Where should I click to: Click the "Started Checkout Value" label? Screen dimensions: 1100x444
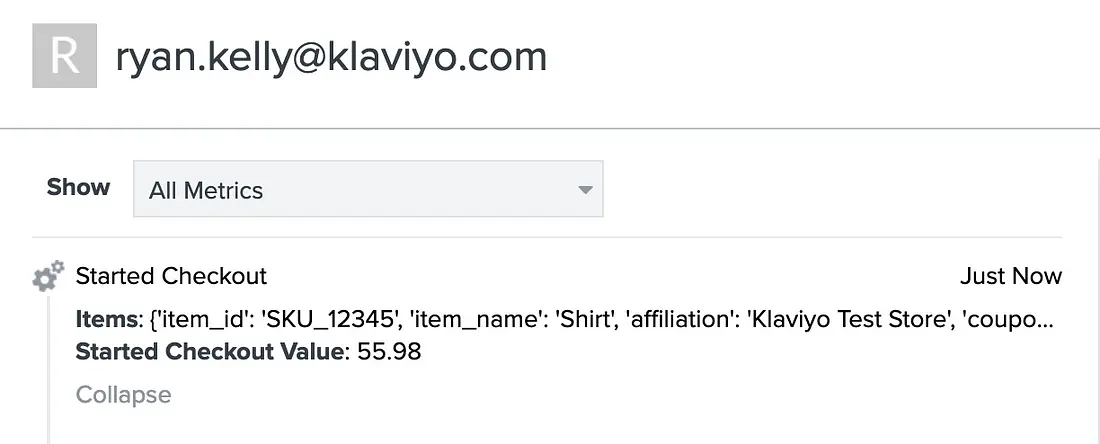coord(209,351)
